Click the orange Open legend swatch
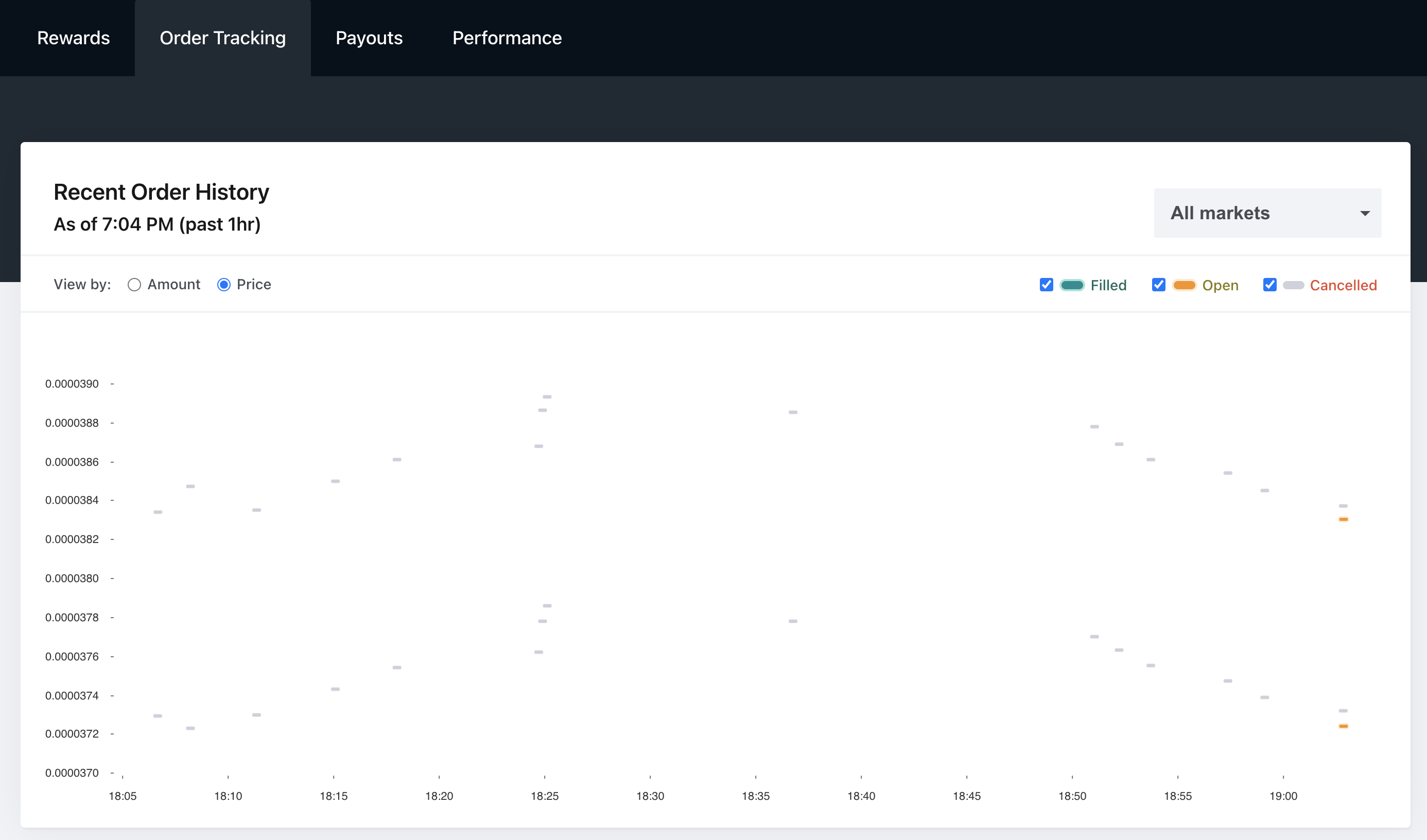 pyautogui.click(x=1184, y=285)
